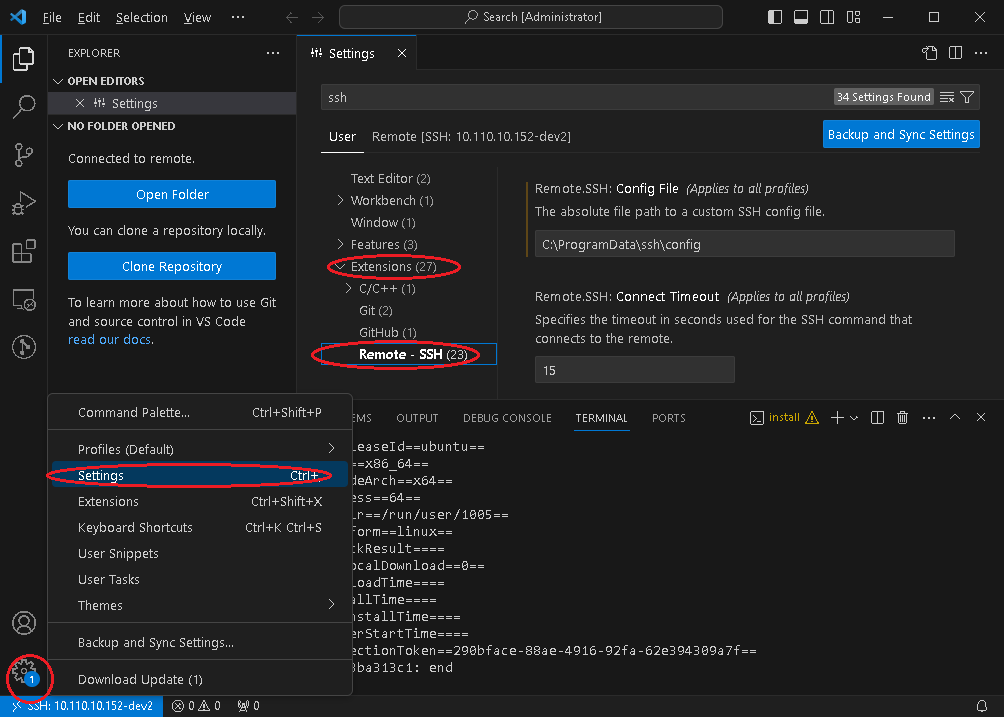Click the Filter Settings funnel icon
This screenshot has height=717, width=1004.
(x=966, y=96)
